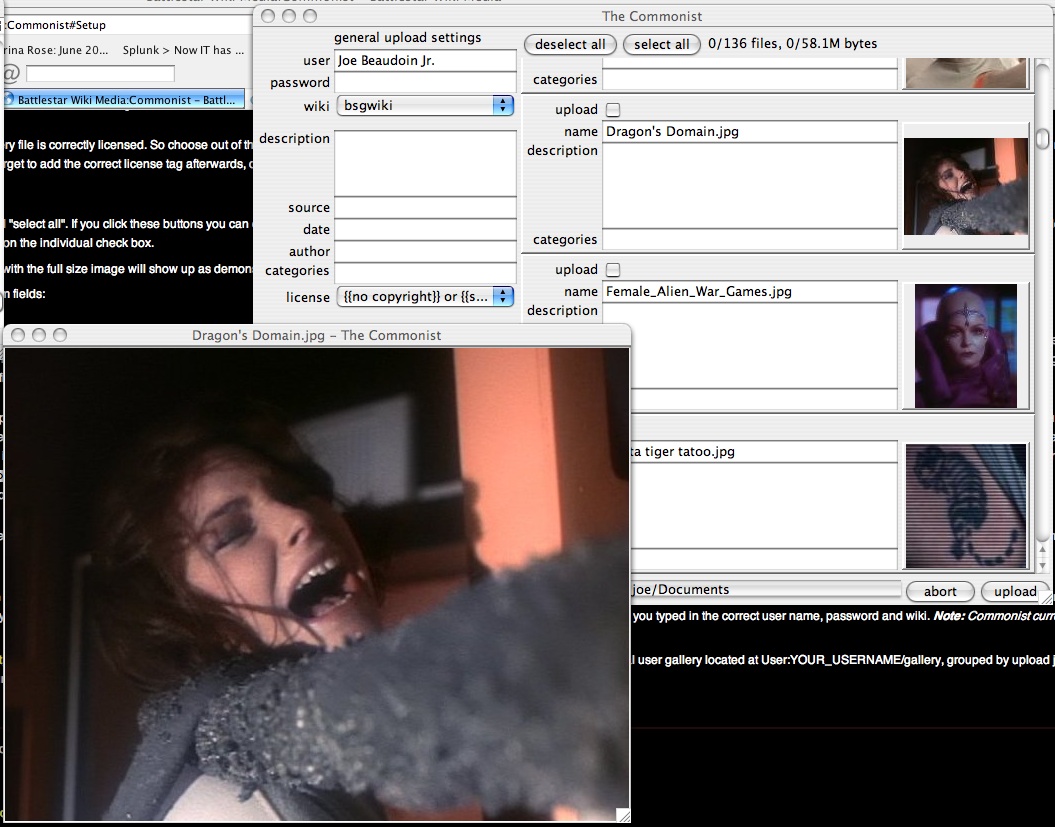Enable upload checkbox for Female_Alien_War_Games.jpg
Viewport: 1055px width, 827px height.
coord(613,270)
